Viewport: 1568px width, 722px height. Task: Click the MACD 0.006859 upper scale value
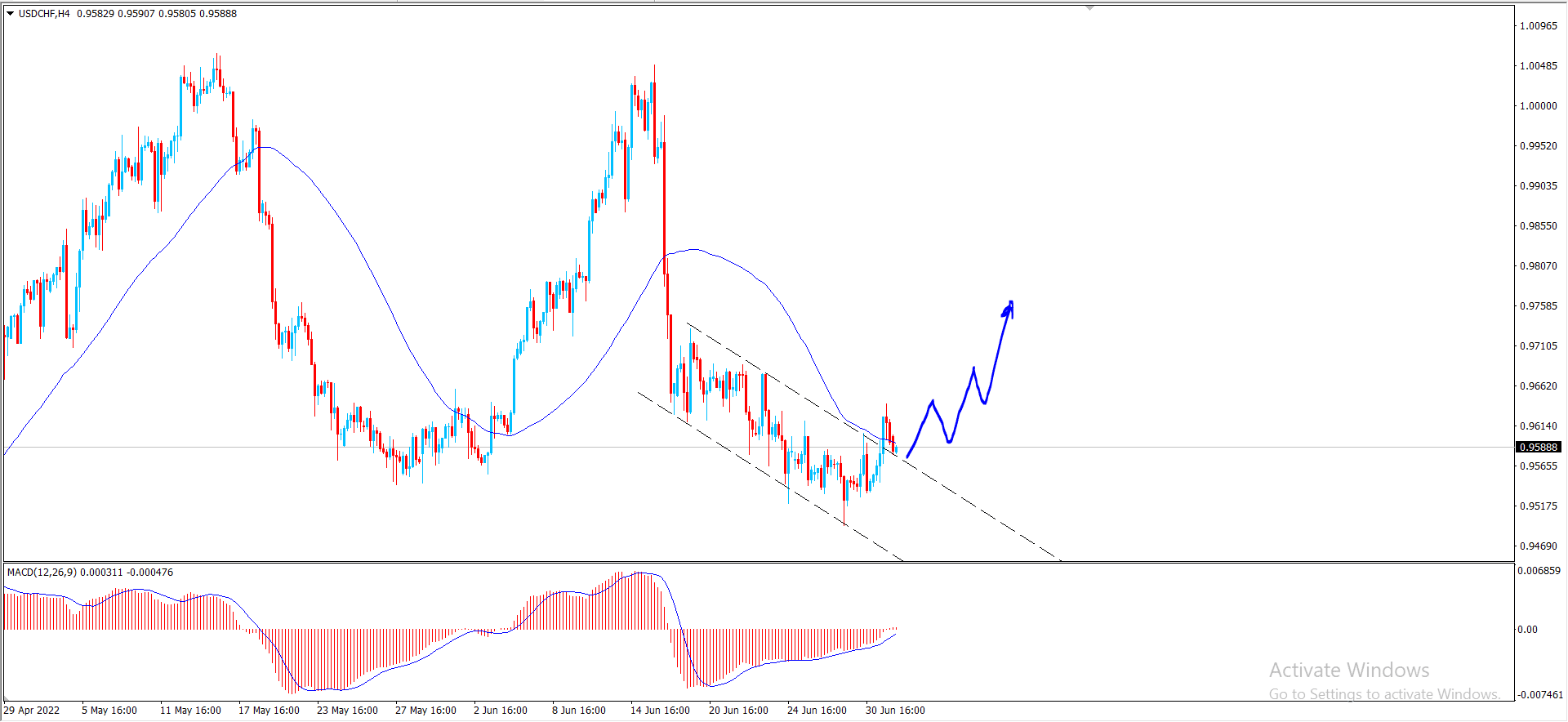[1539, 570]
